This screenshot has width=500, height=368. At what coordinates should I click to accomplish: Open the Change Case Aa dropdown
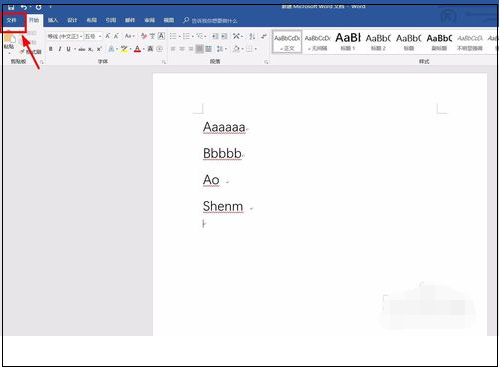coord(129,36)
